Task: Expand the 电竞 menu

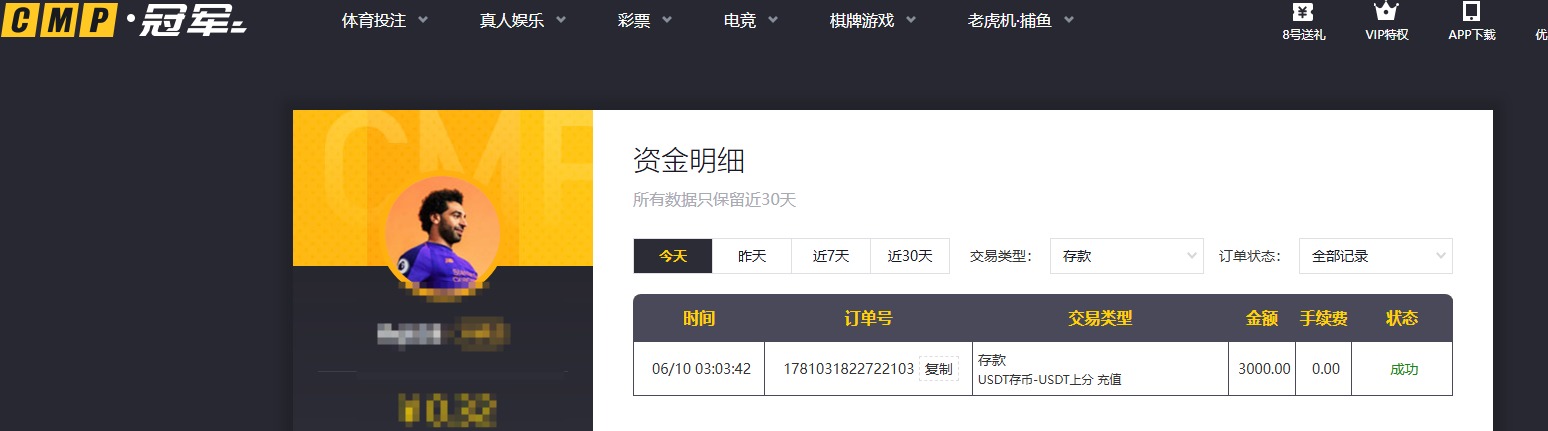Action: [x=751, y=20]
